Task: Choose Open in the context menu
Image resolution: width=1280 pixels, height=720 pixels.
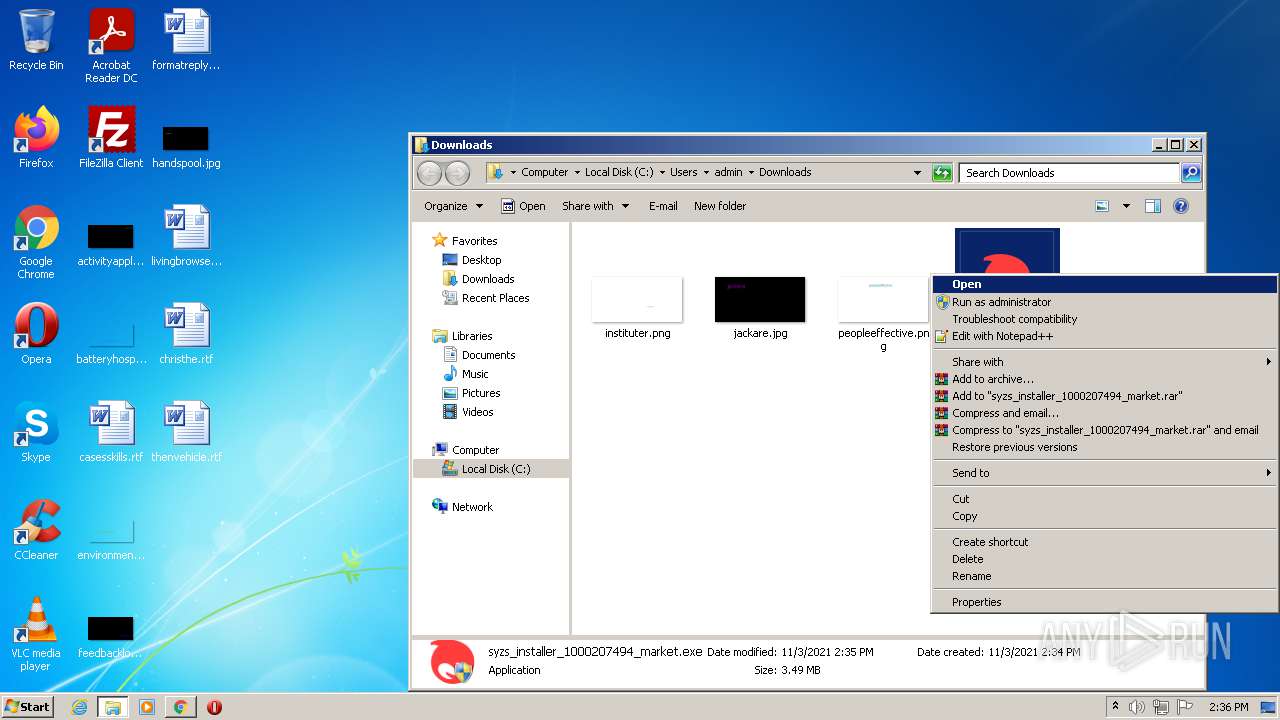Action: coord(1105,285)
